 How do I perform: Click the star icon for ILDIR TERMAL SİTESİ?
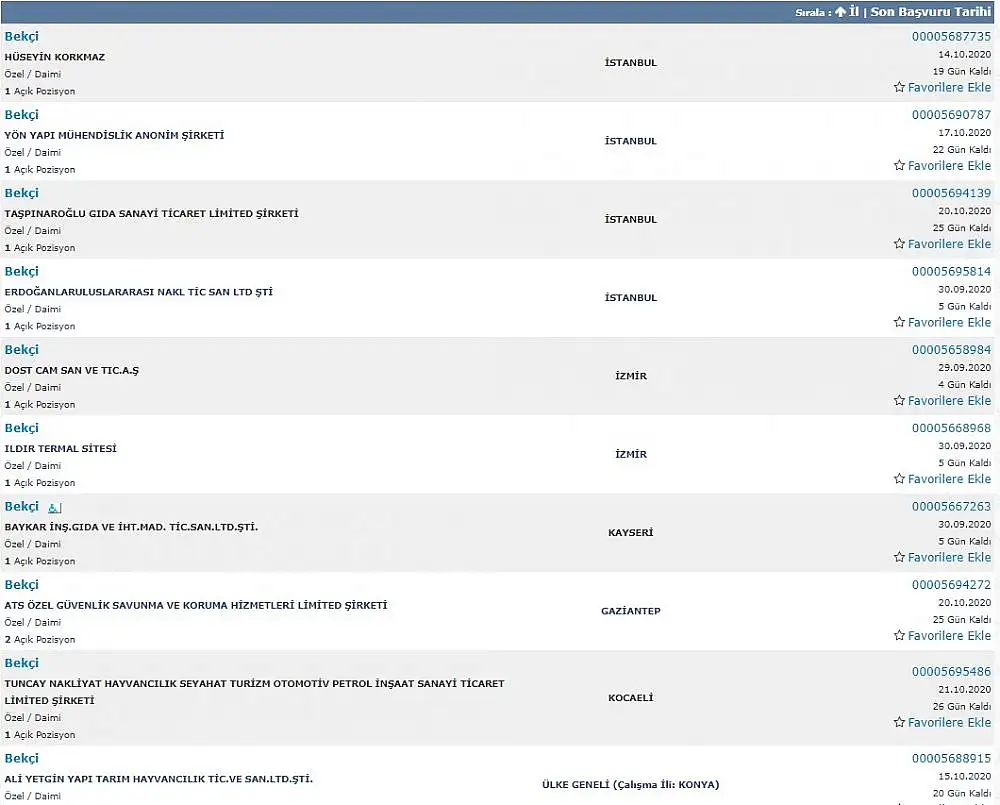pos(899,479)
